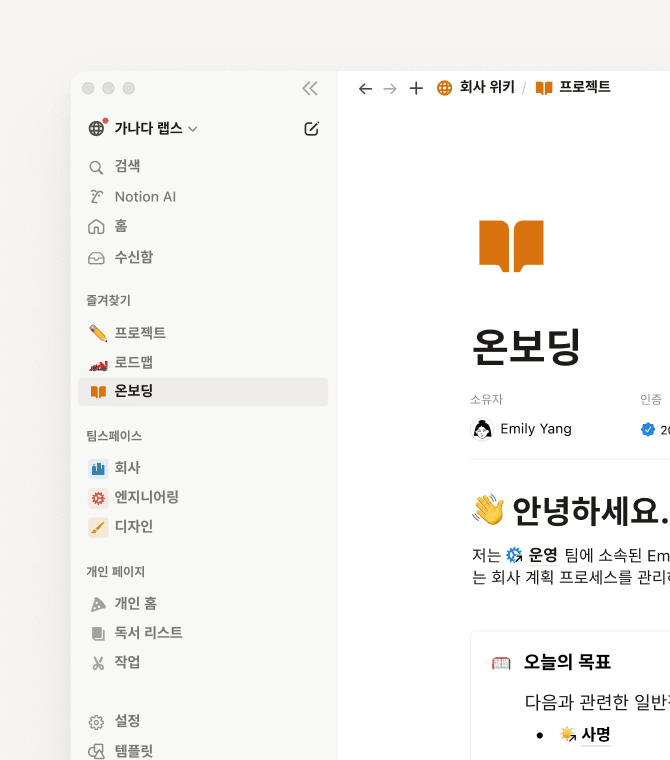Click the stacked pages icon beside 독서 리스트

[98, 633]
